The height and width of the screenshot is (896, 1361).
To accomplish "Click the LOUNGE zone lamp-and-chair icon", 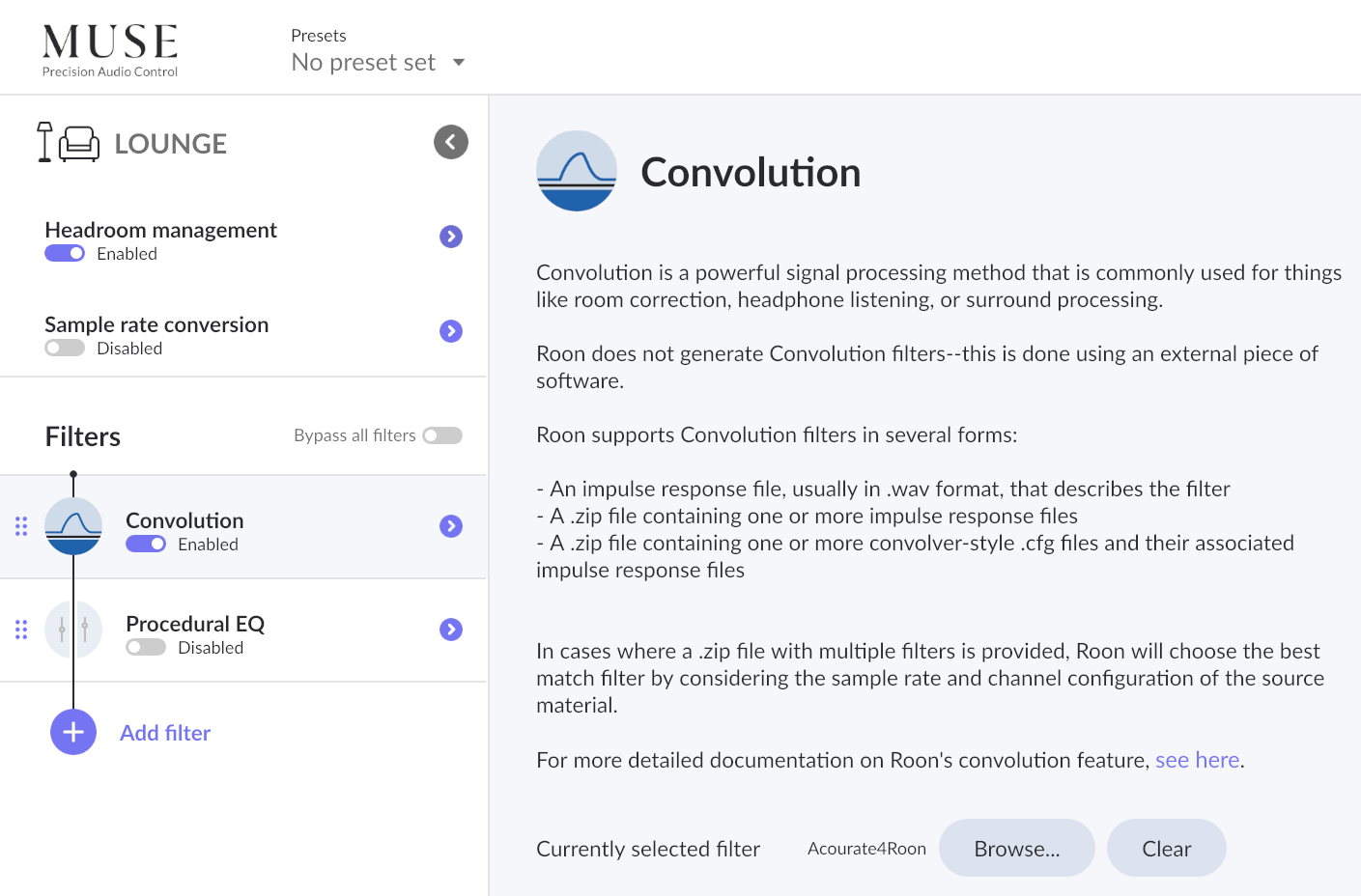I will 68,142.
